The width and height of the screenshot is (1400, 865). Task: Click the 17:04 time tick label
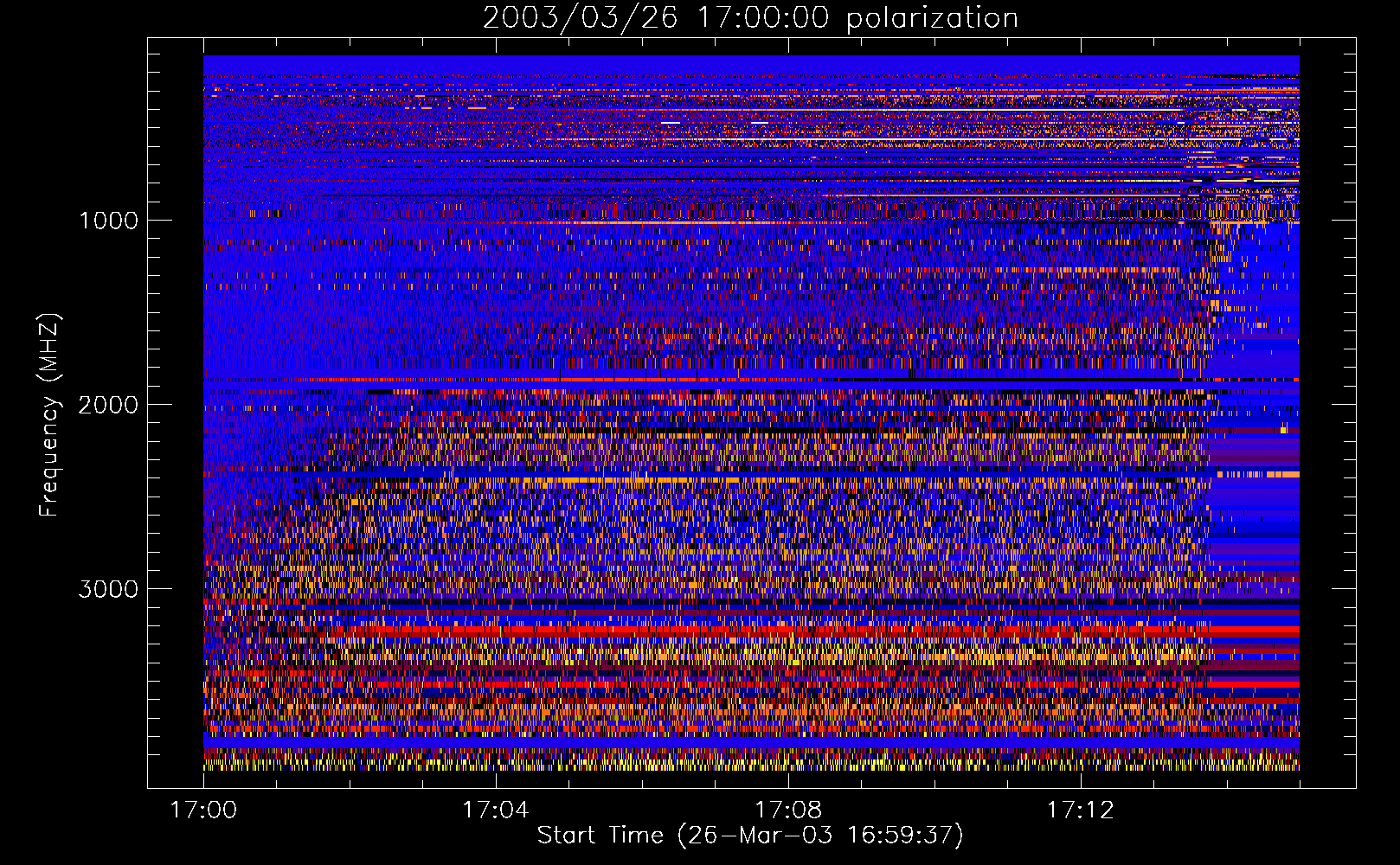click(x=495, y=811)
